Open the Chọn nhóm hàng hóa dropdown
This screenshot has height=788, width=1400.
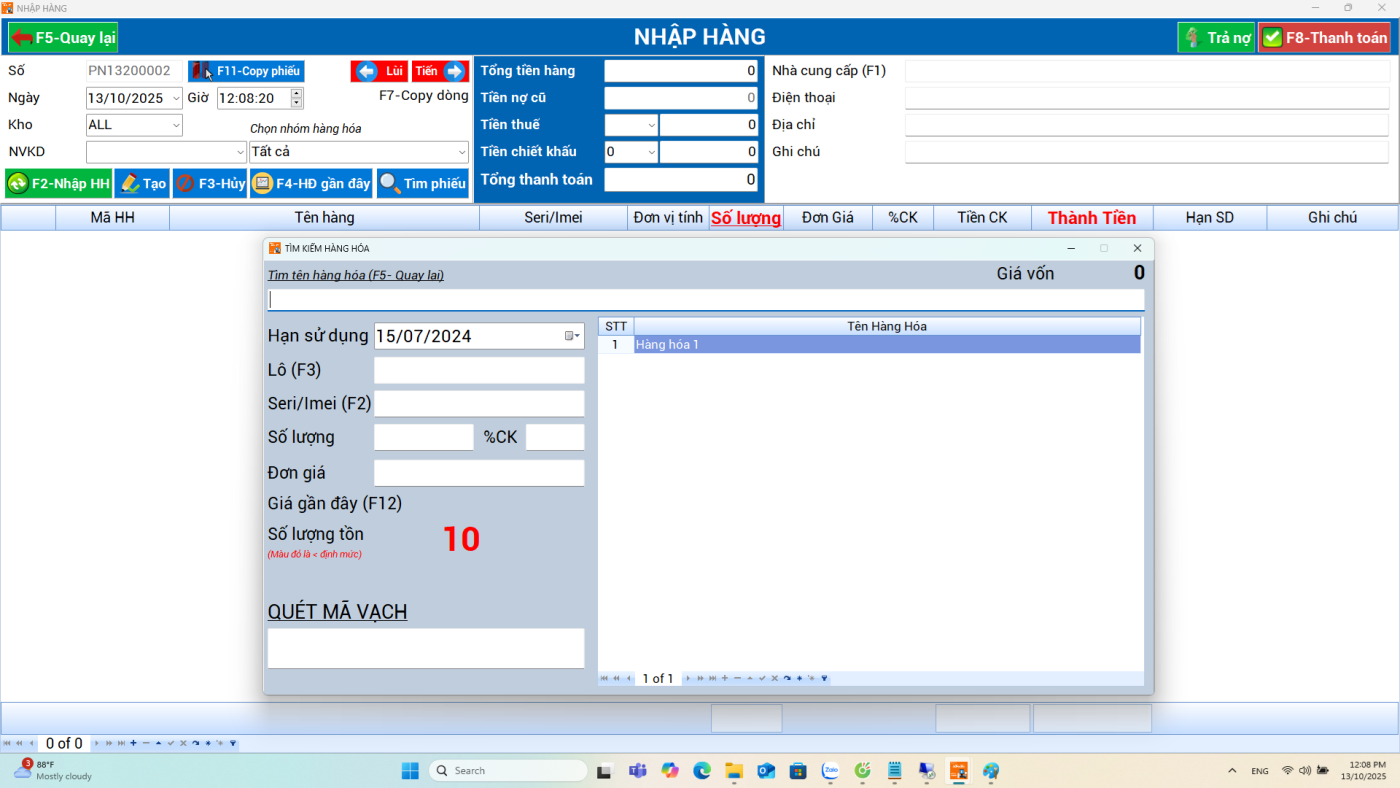461,152
